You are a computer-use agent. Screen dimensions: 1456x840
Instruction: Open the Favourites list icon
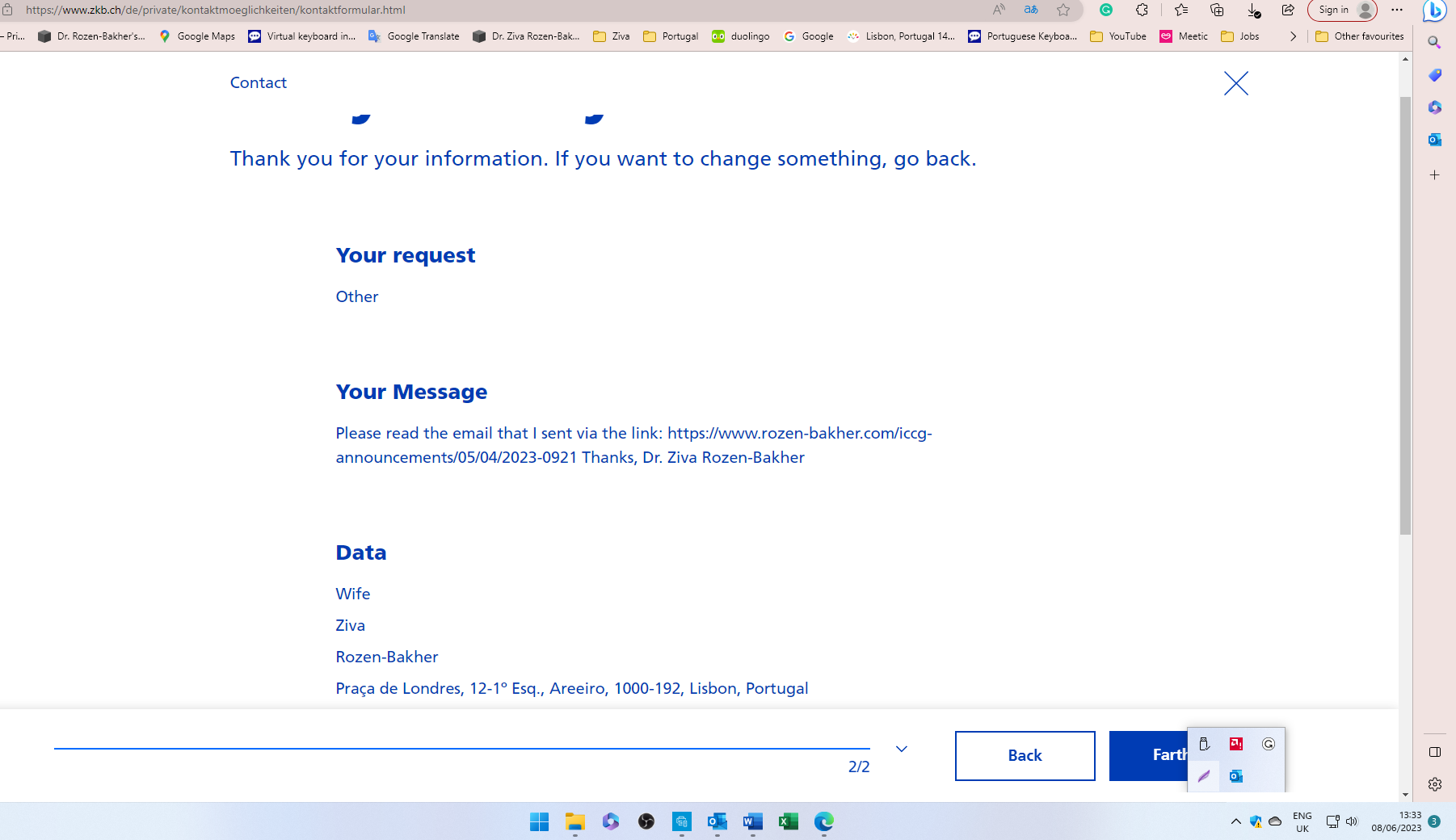(x=1181, y=10)
